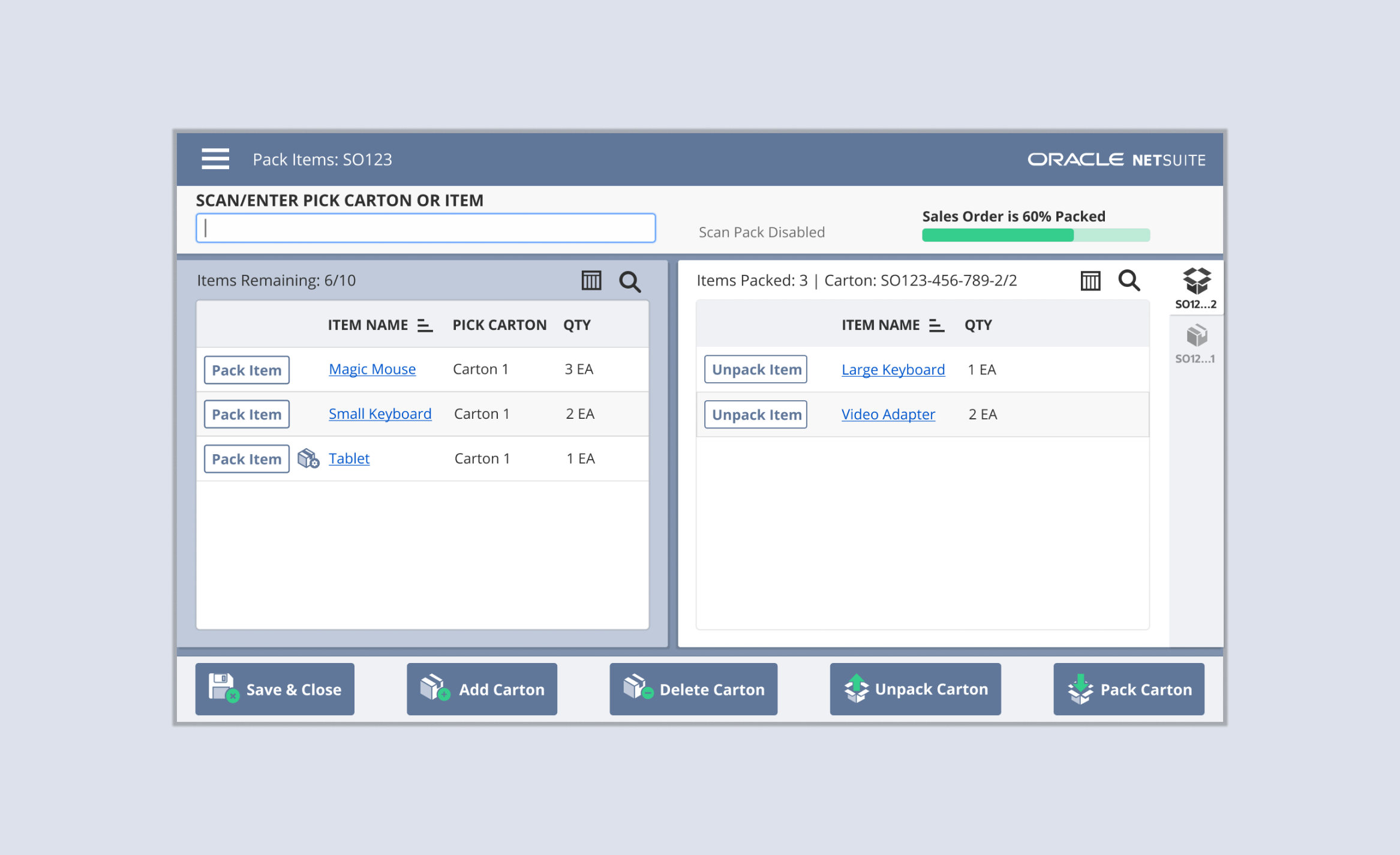Click the 60% packed progress bar

pos(1035,235)
